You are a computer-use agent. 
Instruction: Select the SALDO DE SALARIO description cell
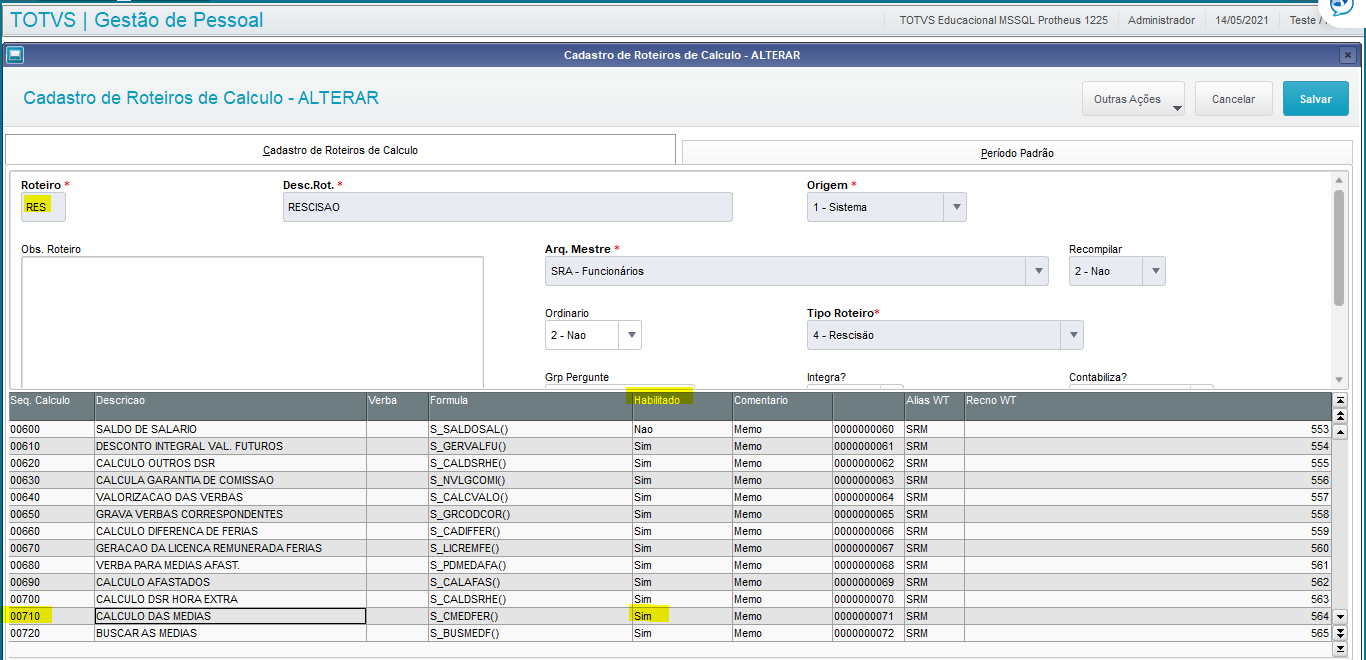[230, 429]
